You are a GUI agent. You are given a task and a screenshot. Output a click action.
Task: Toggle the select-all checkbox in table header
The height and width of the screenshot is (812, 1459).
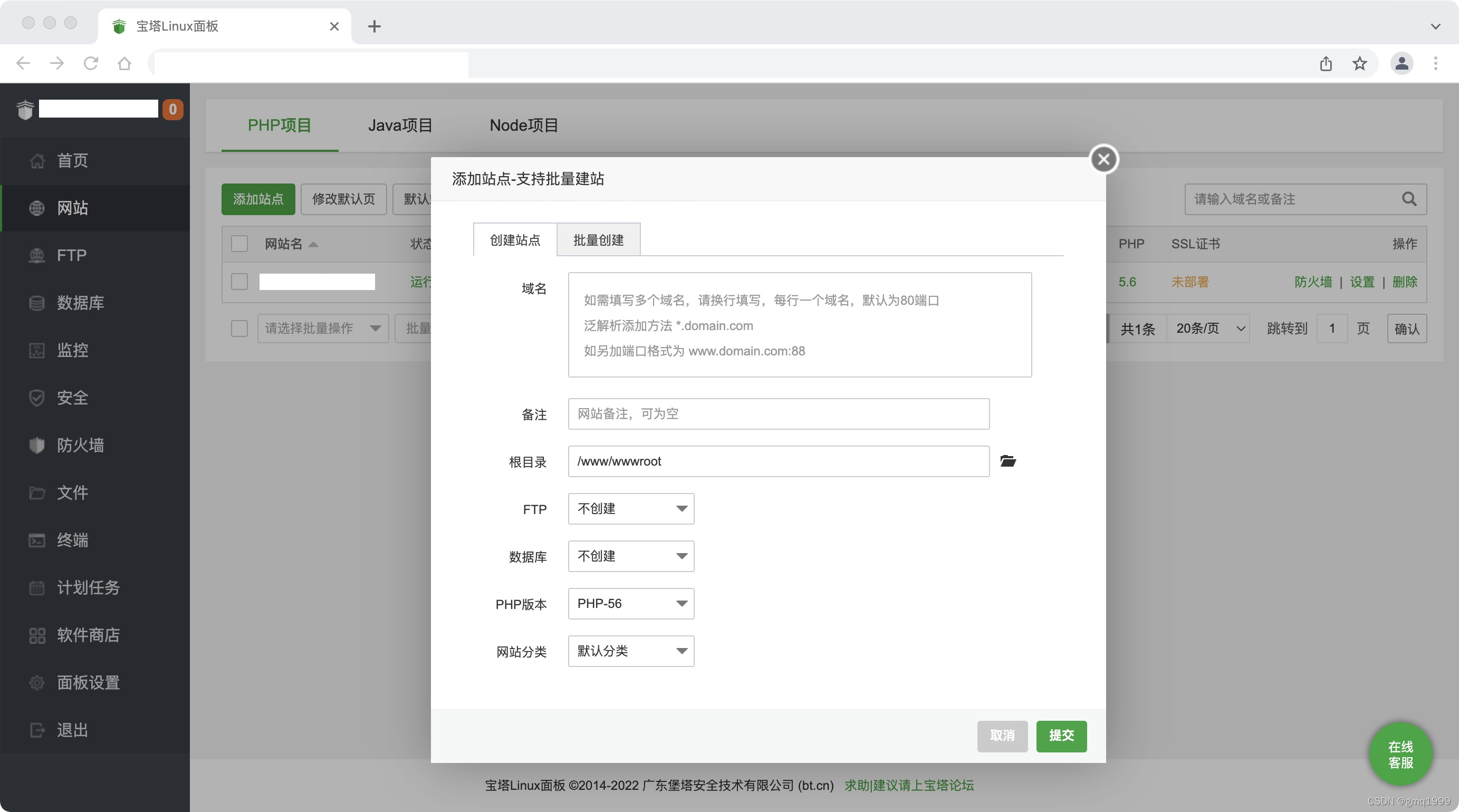[x=239, y=244]
